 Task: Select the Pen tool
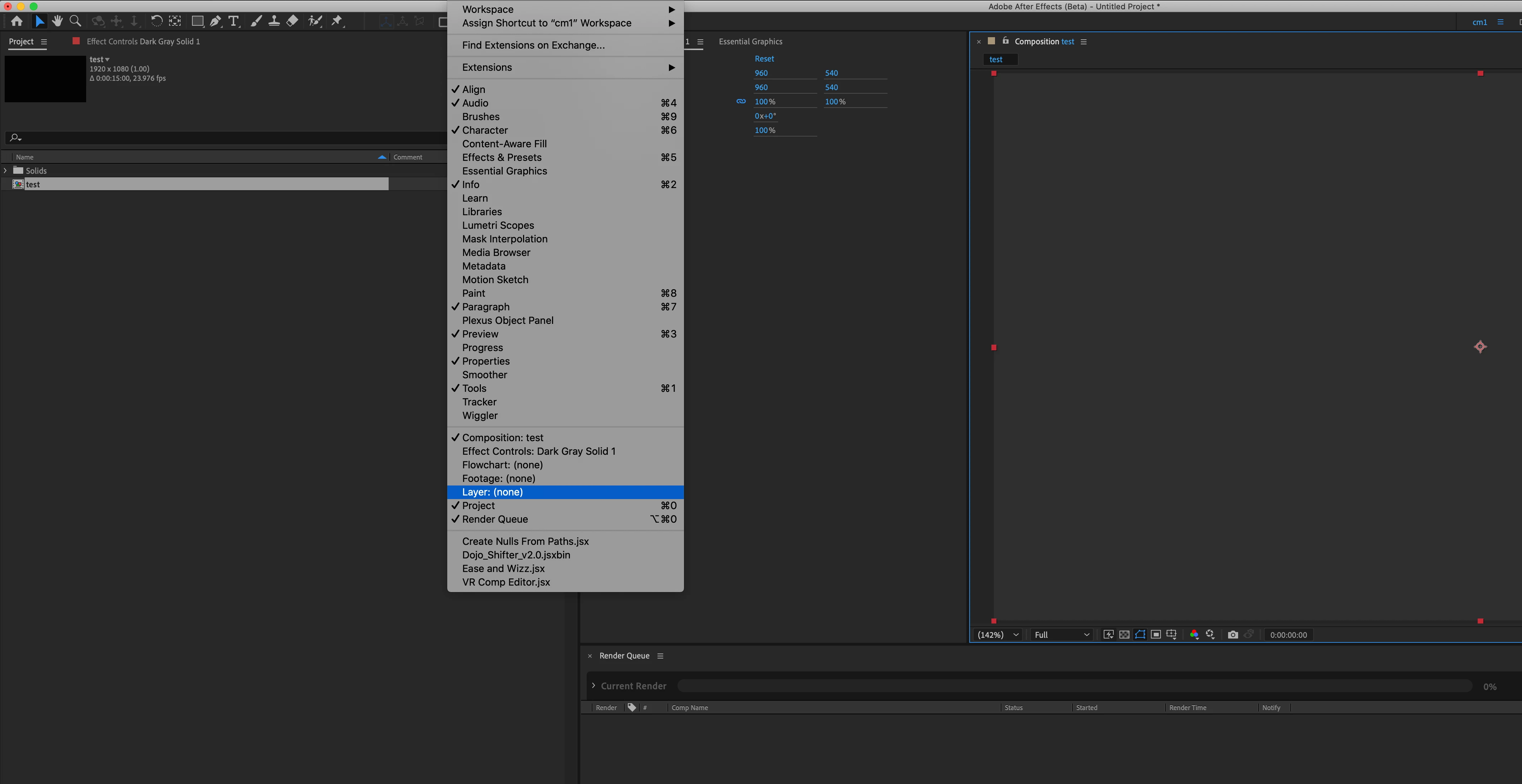pos(216,21)
